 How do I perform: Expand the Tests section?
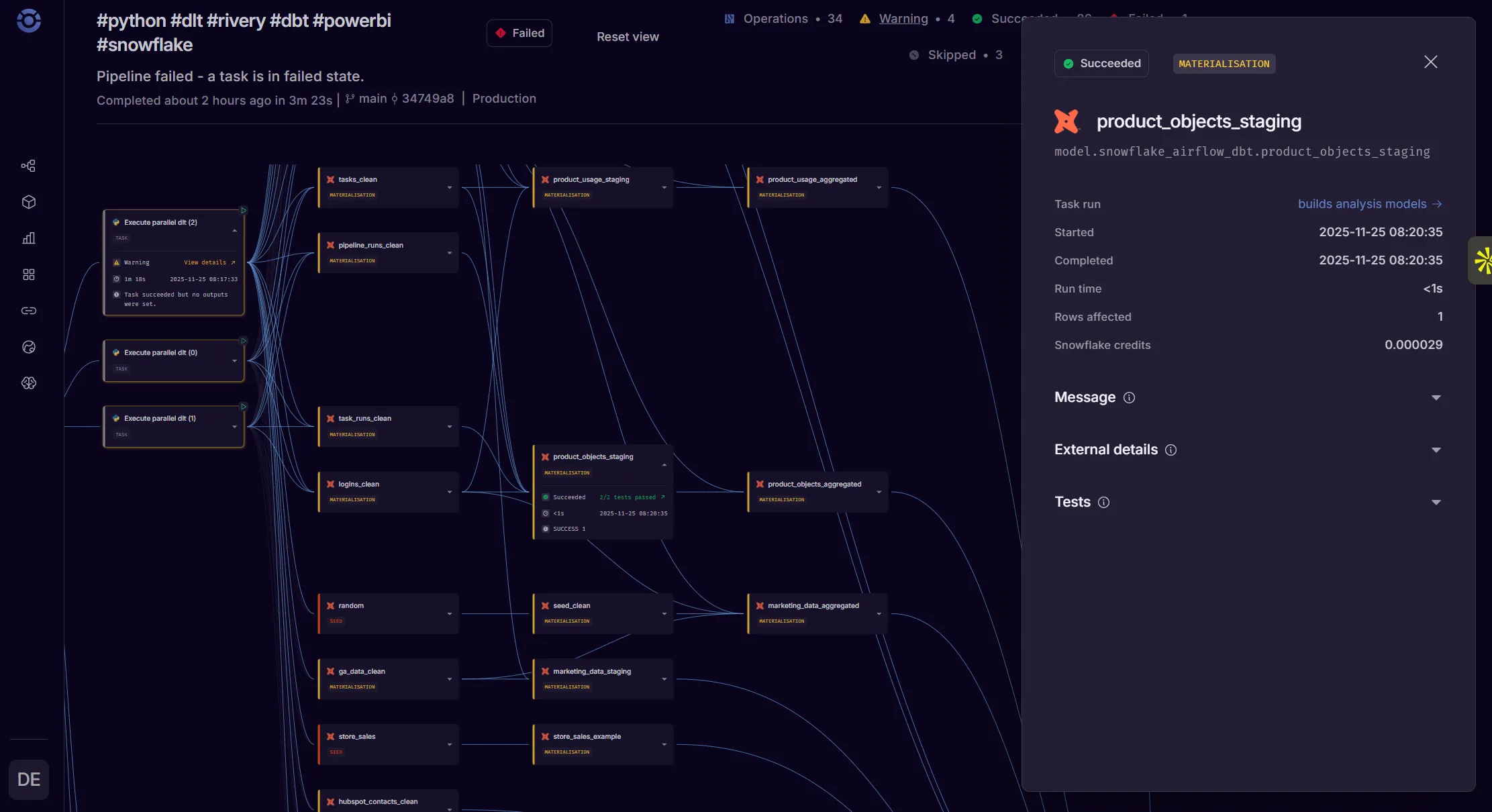pyautogui.click(x=1436, y=503)
